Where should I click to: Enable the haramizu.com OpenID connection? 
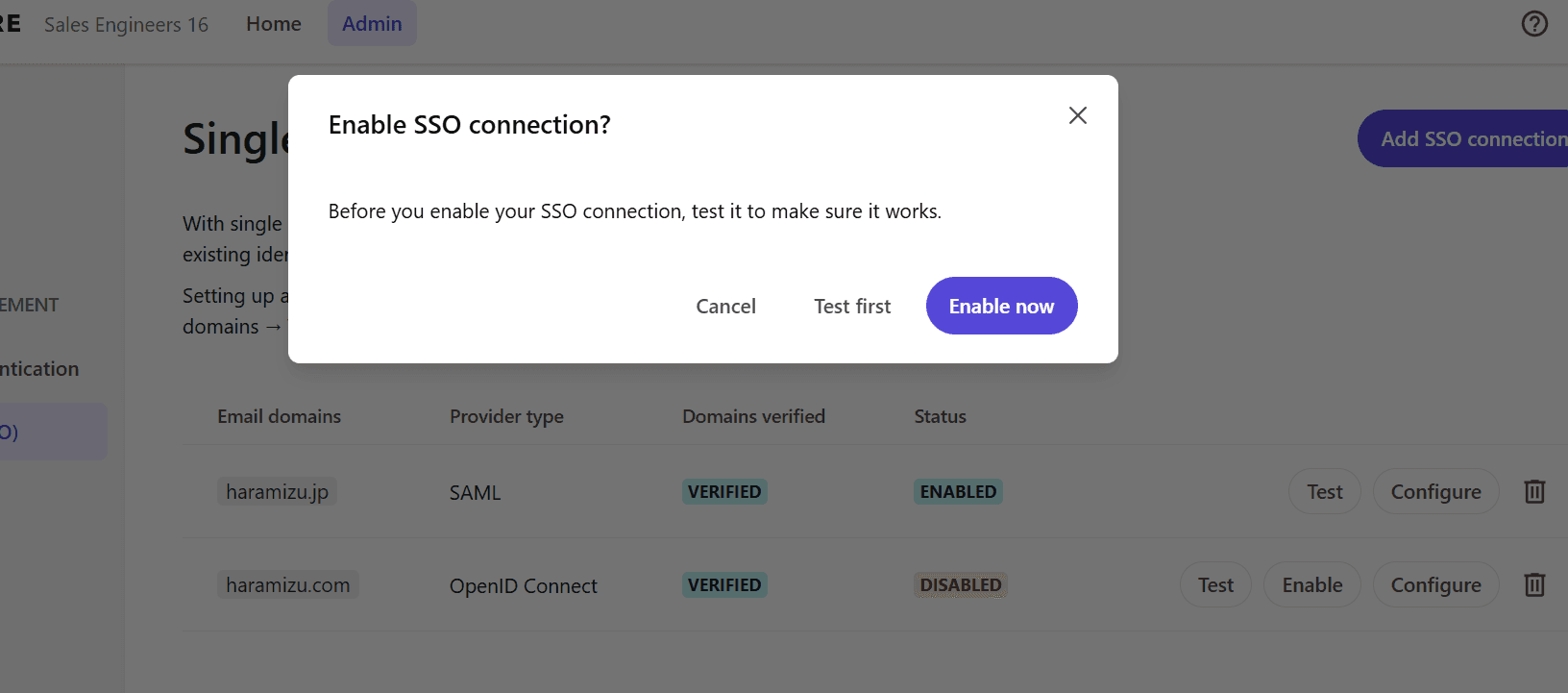point(1312,584)
